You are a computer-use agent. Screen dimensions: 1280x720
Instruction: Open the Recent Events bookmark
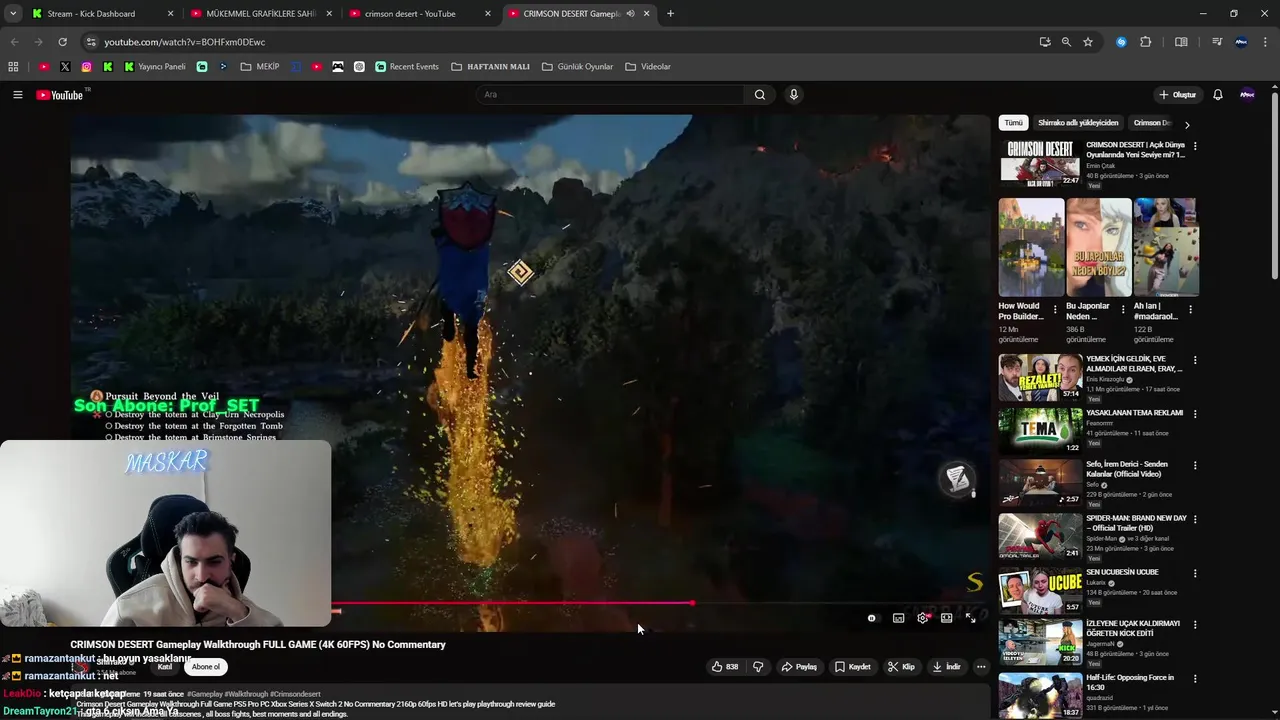pyautogui.click(x=407, y=67)
